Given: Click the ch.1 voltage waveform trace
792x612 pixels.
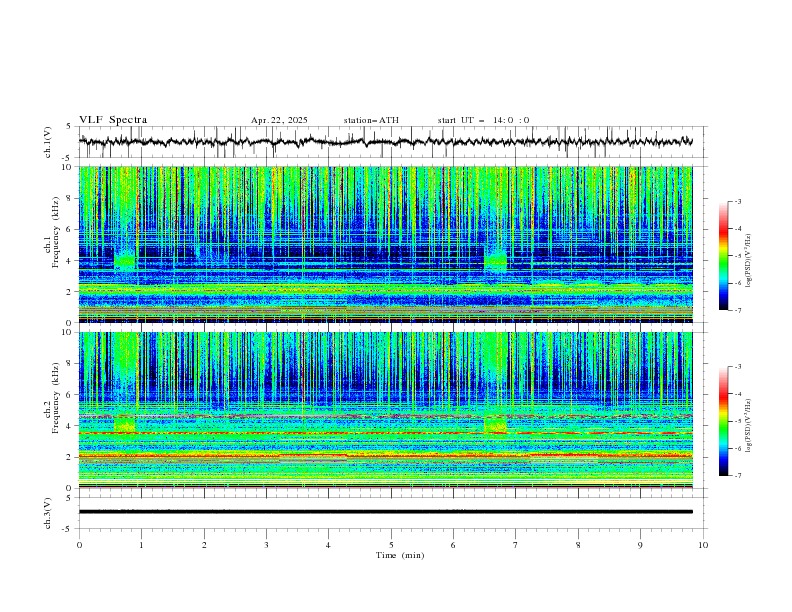Looking at the screenshot, I should (x=385, y=141).
